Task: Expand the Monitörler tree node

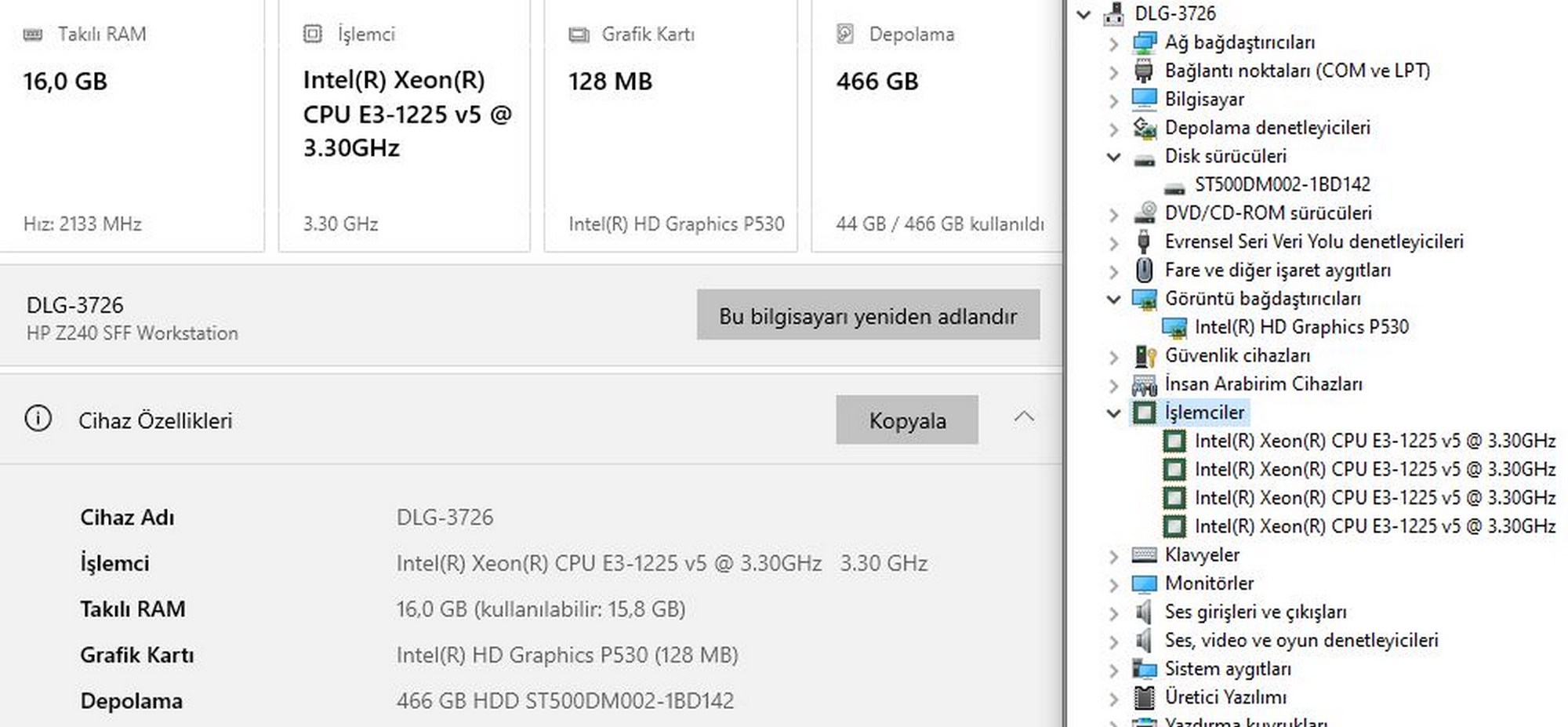Action: (x=1113, y=584)
